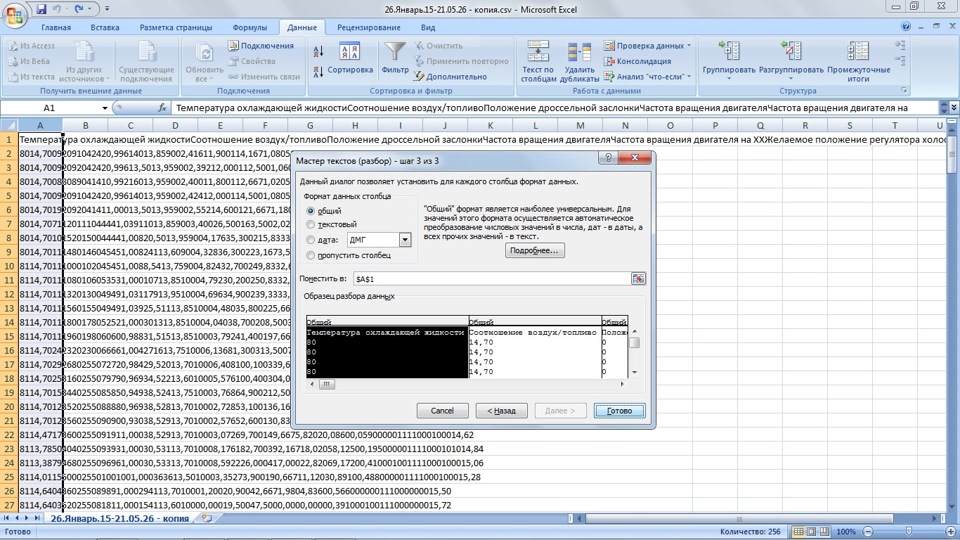960x540 pixels.
Task: Expand Анализ что-если dropdown
Action: click(689, 77)
